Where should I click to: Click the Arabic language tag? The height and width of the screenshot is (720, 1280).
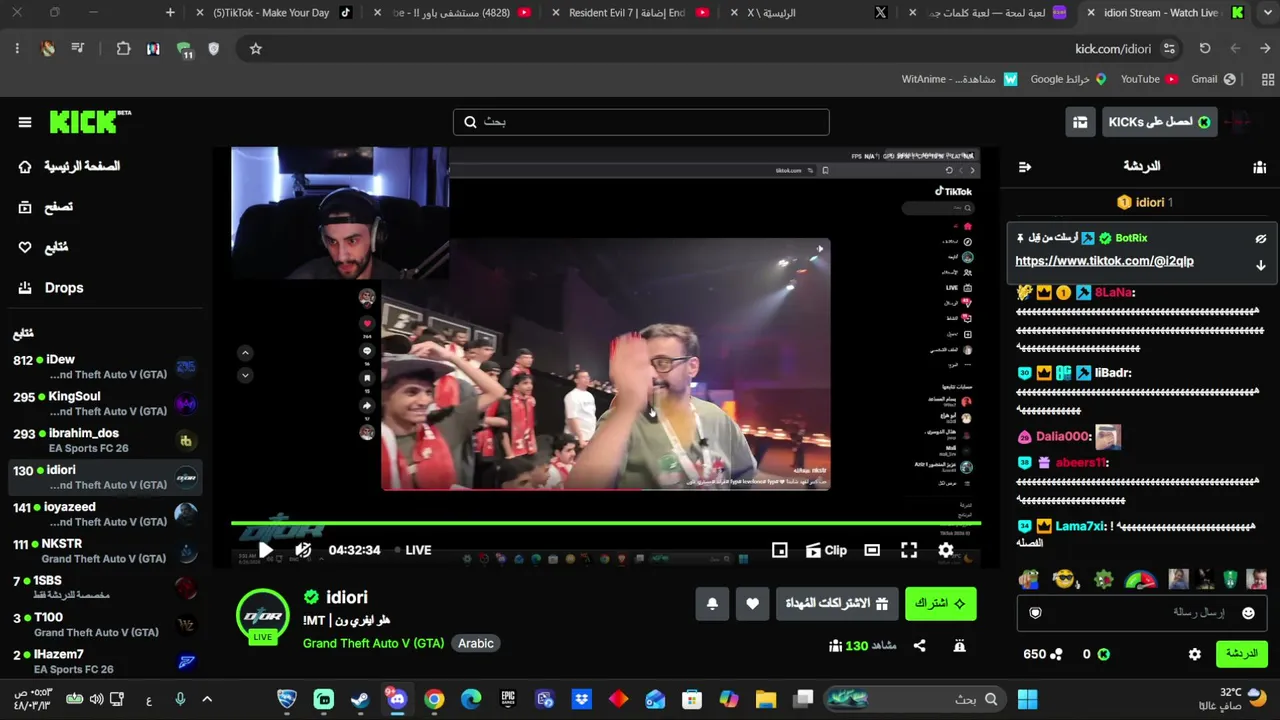point(476,644)
